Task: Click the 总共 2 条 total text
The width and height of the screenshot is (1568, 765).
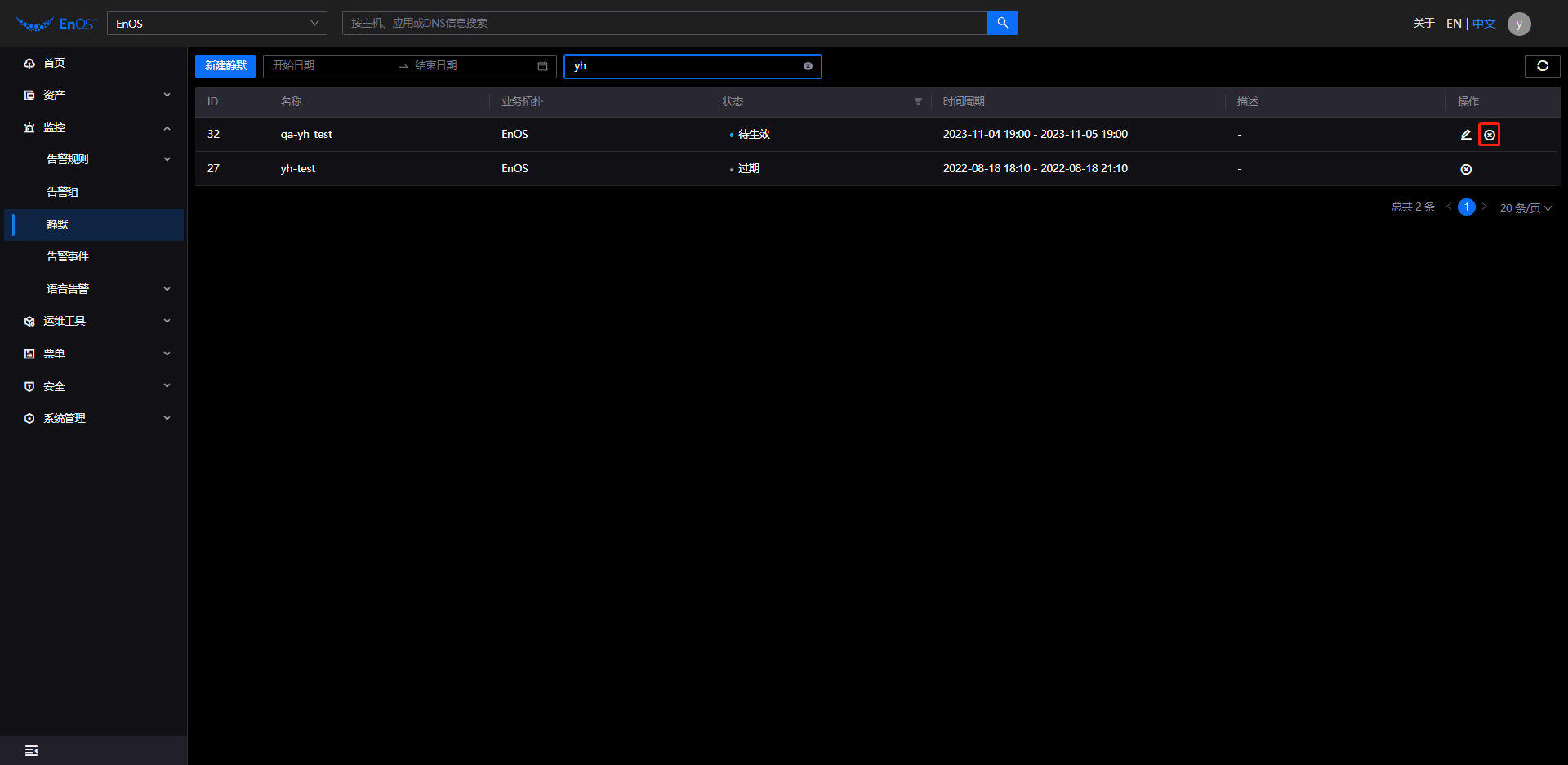Action: pyautogui.click(x=1413, y=207)
